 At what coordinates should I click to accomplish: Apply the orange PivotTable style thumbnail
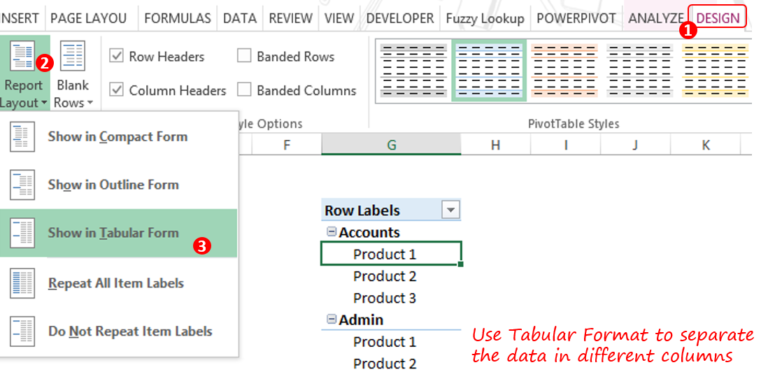pyautogui.click(x=564, y=71)
